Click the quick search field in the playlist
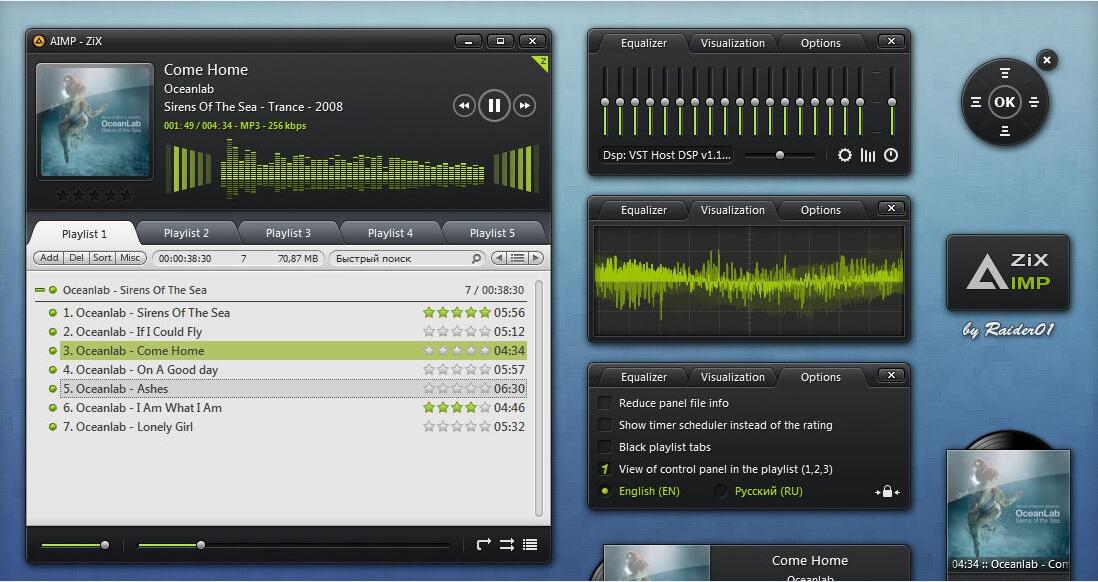 (x=400, y=258)
